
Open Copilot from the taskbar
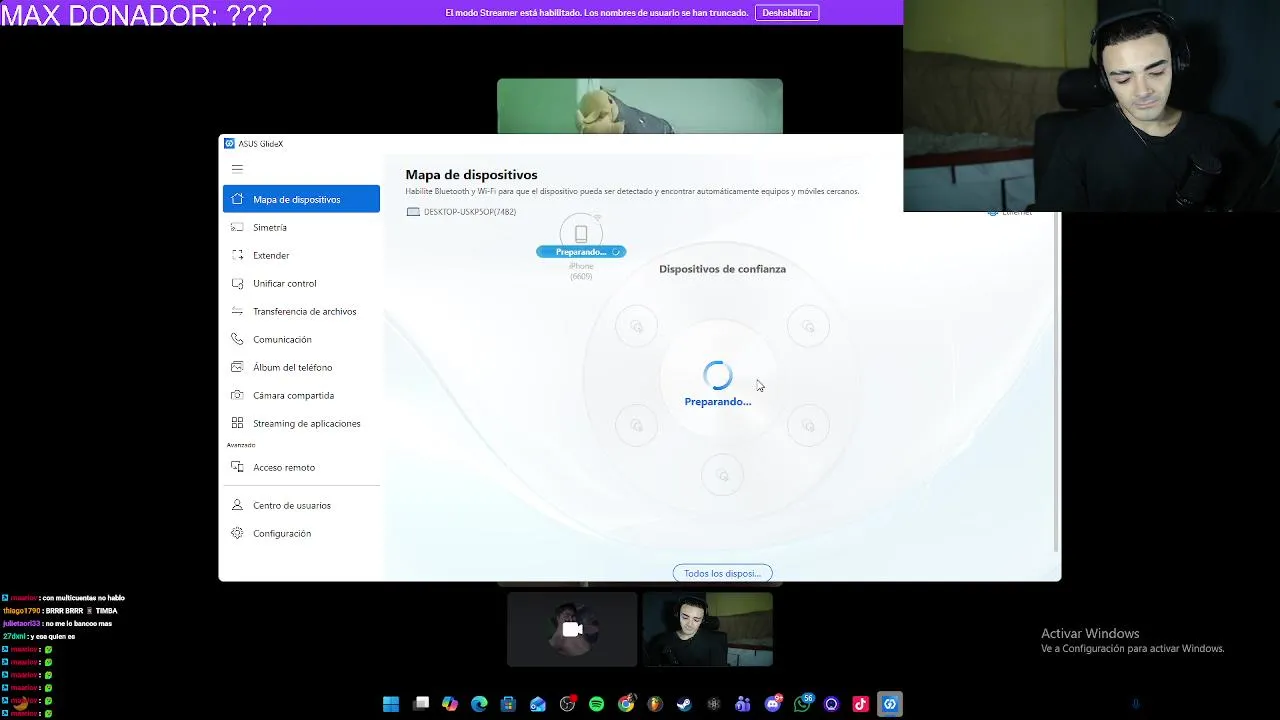[x=450, y=704]
